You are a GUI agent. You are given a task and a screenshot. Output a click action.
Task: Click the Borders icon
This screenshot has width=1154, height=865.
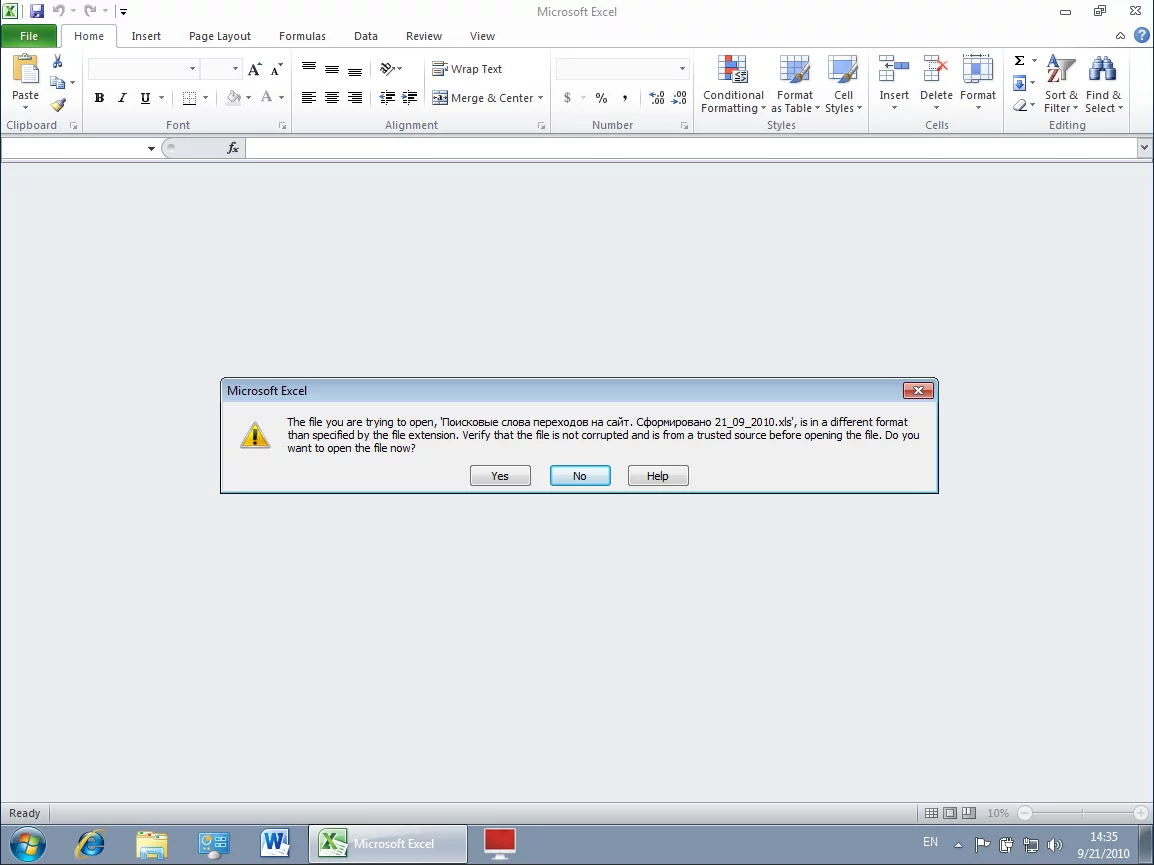coord(189,98)
